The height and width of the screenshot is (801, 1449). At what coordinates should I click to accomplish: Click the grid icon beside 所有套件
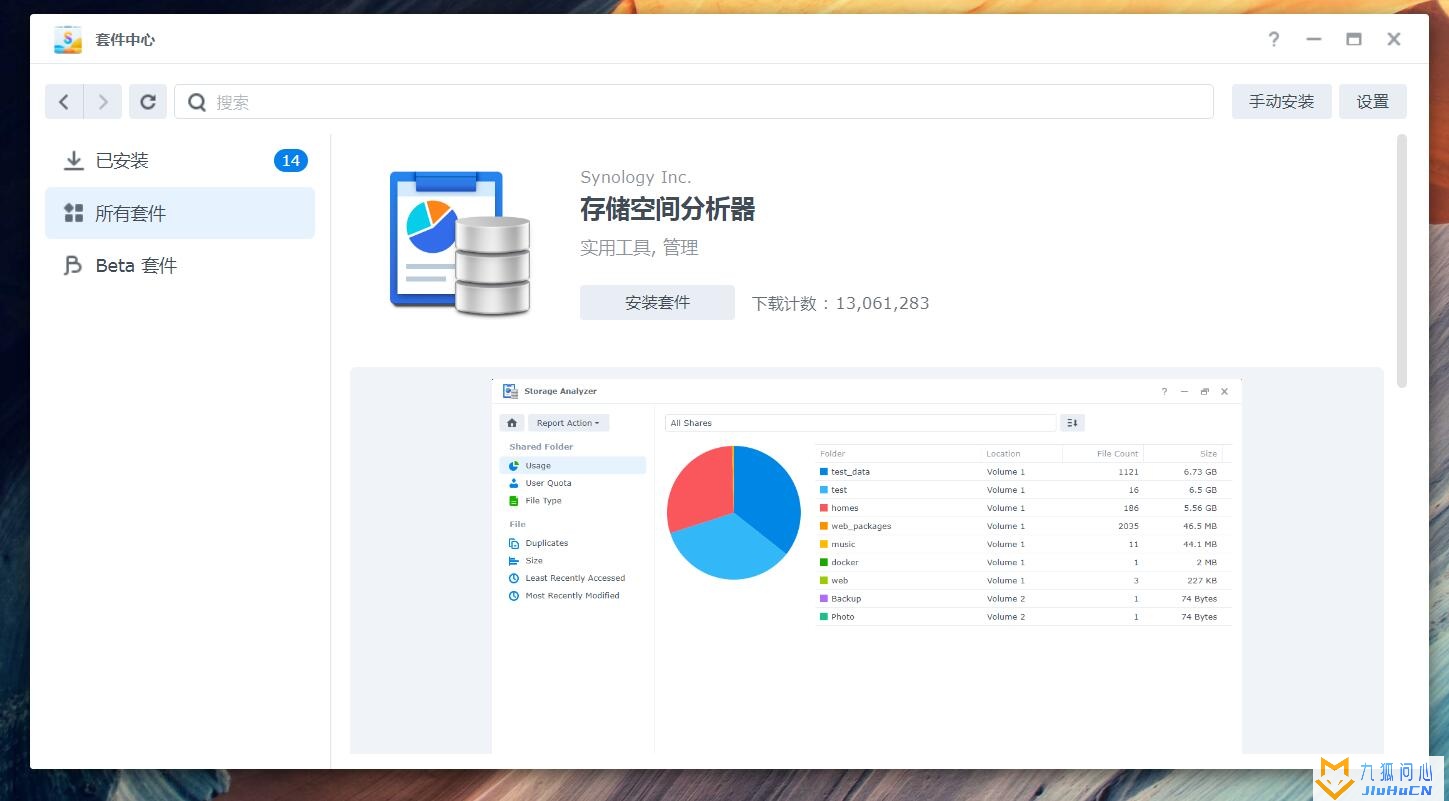pos(73,212)
